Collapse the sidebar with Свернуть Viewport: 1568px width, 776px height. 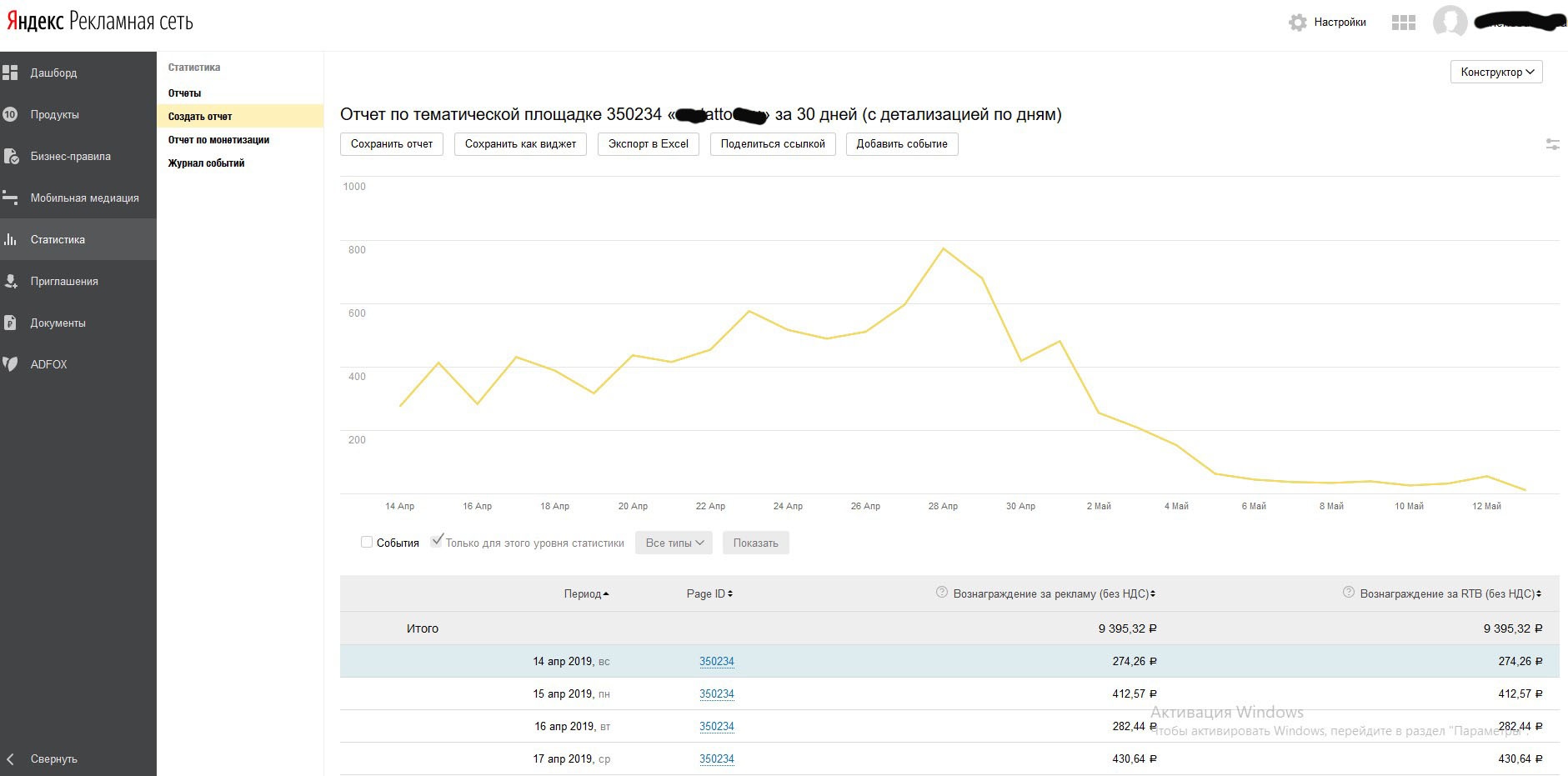click(x=53, y=759)
